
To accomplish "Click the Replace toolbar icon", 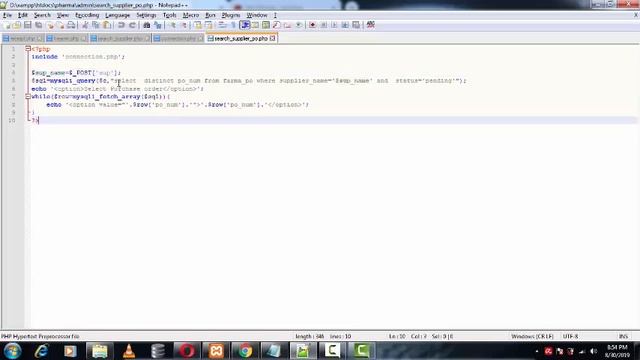I will click(x=158, y=25).
